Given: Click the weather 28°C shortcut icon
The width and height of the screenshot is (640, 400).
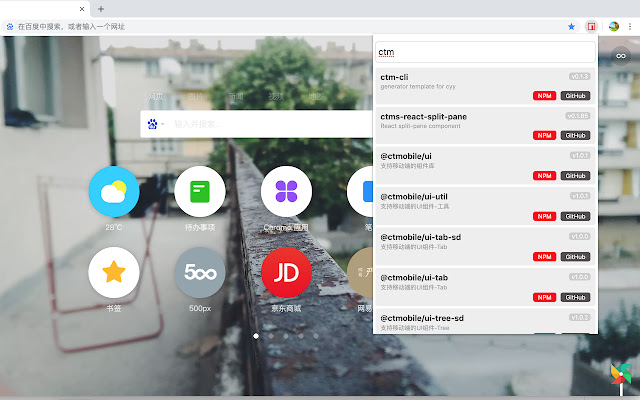Looking at the screenshot, I should [x=114, y=191].
